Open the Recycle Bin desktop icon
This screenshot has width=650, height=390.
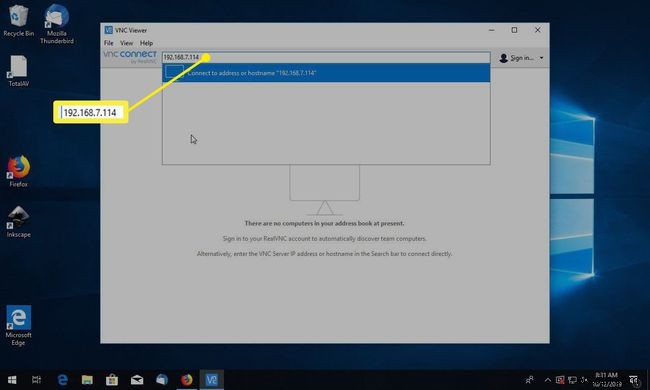[x=18, y=21]
